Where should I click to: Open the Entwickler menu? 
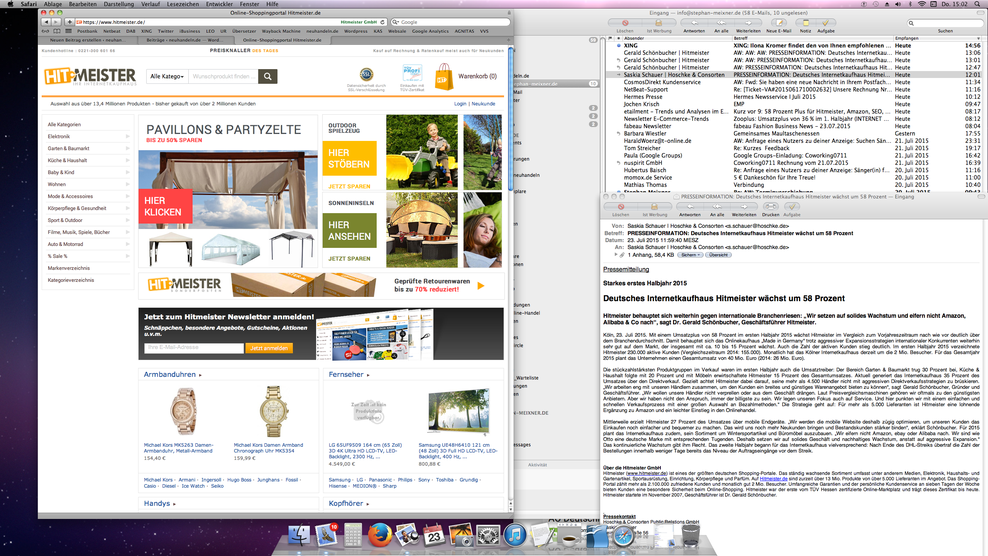point(219,4)
